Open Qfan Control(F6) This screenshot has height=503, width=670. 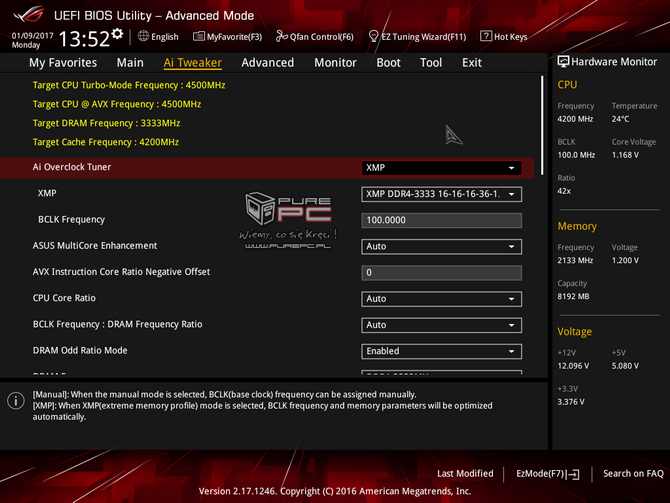[315, 37]
